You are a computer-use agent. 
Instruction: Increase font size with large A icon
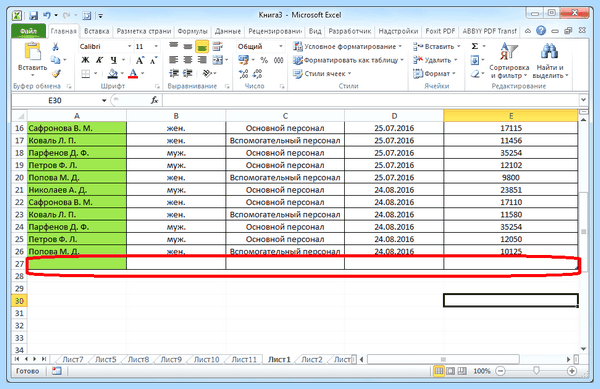[x=140, y=60]
